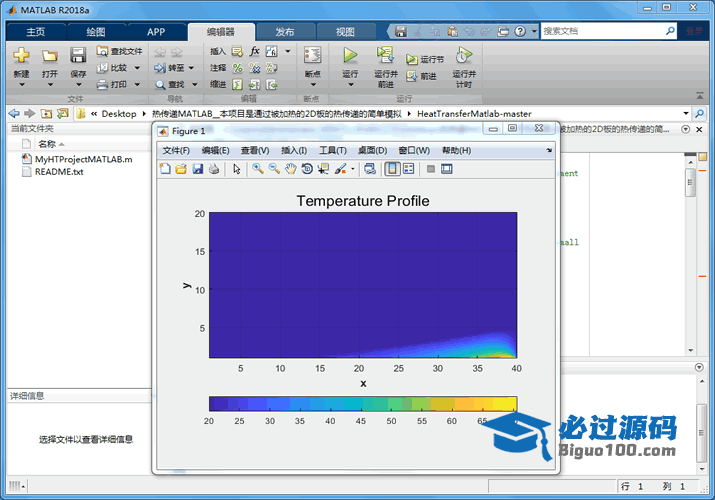Switch to the 视图 (View) tab
This screenshot has height=500, width=715.
coord(345,32)
